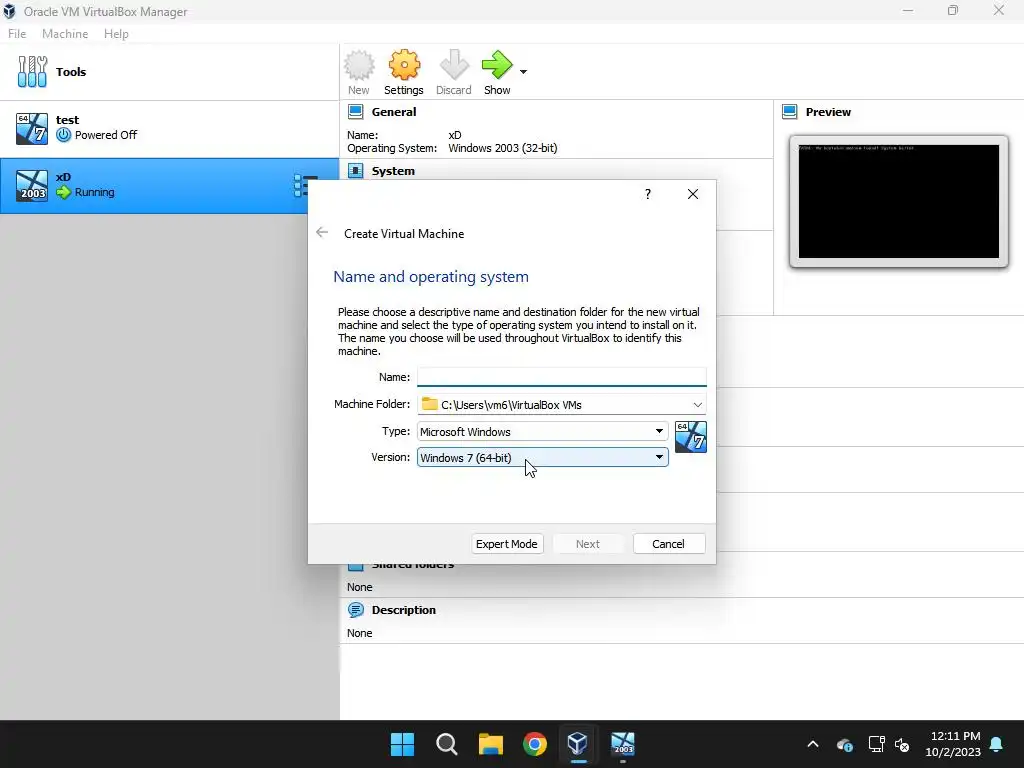Image resolution: width=1024 pixels, height=768 pixels.
Task: Click the muted volume tray icon
Action: tap(902, 744)
